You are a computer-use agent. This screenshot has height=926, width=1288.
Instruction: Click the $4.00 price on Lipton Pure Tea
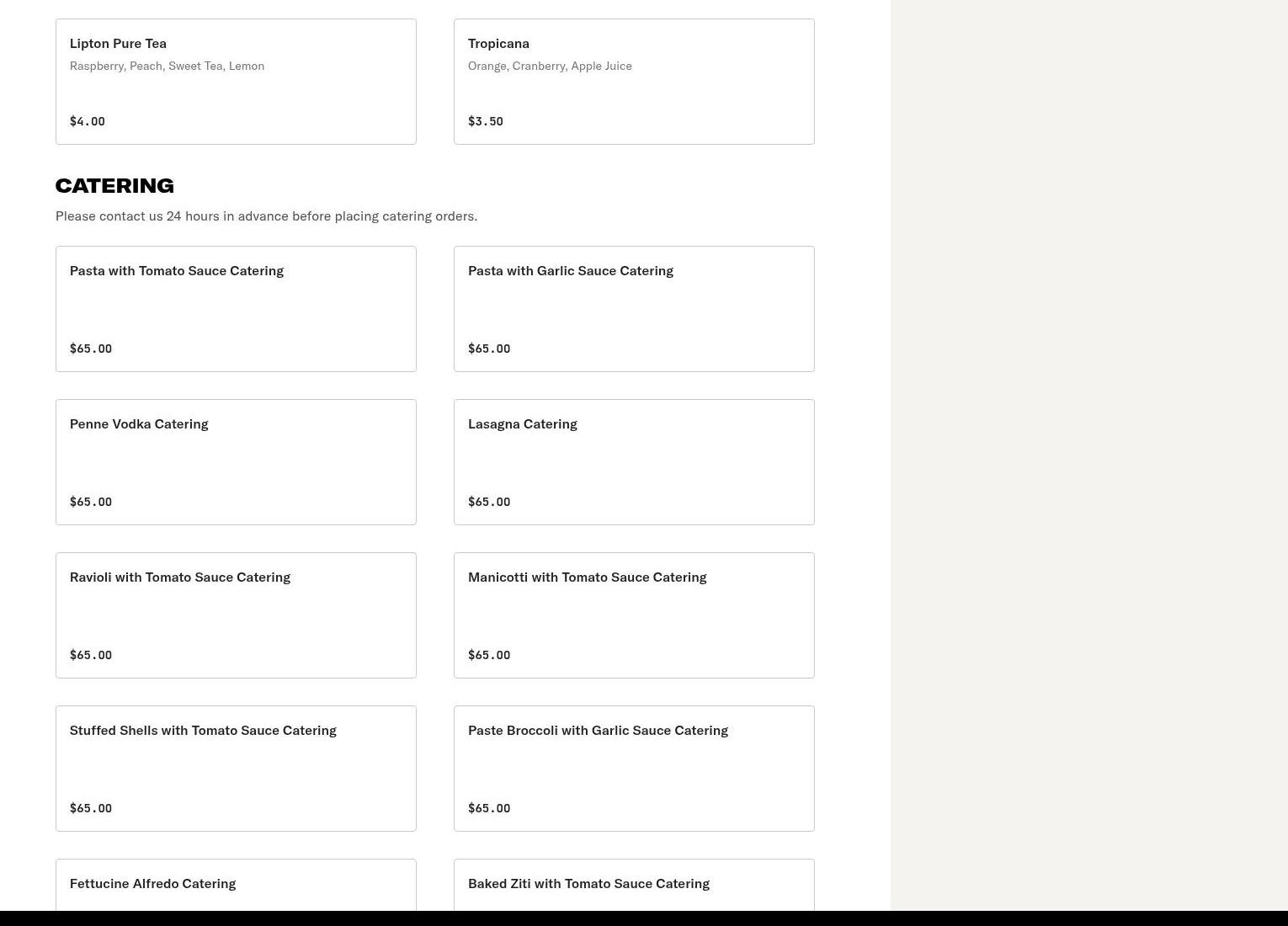click(88, 121)
